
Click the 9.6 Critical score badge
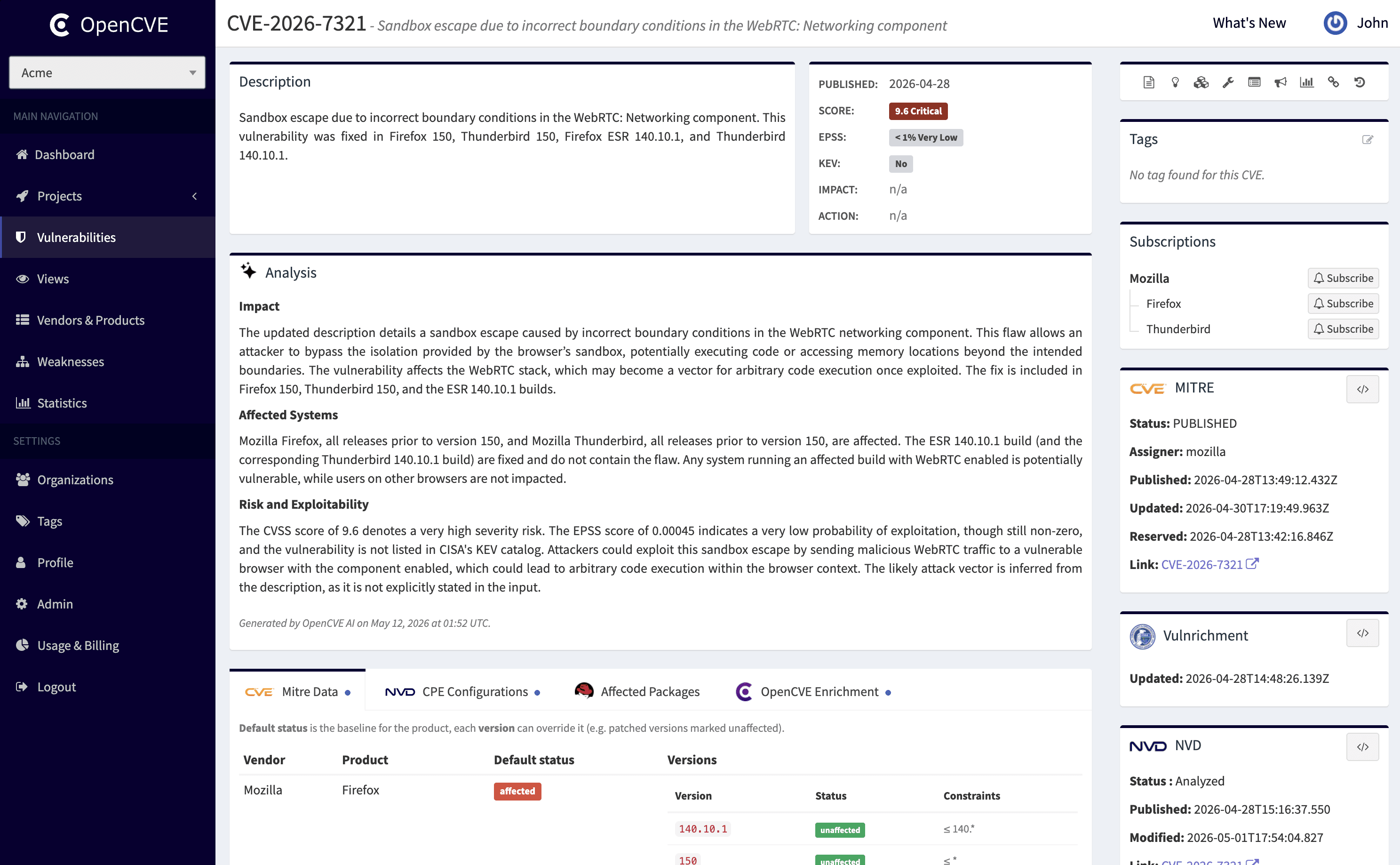point(918,111)
